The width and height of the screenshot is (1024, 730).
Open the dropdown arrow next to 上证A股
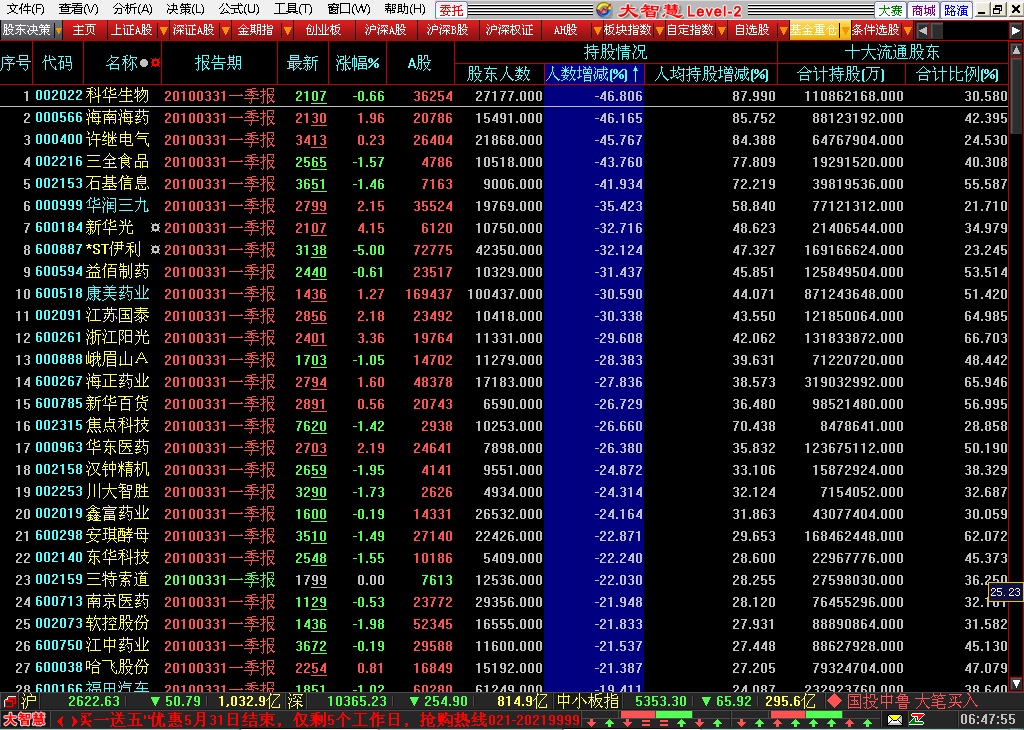click(x=164, y=31)
